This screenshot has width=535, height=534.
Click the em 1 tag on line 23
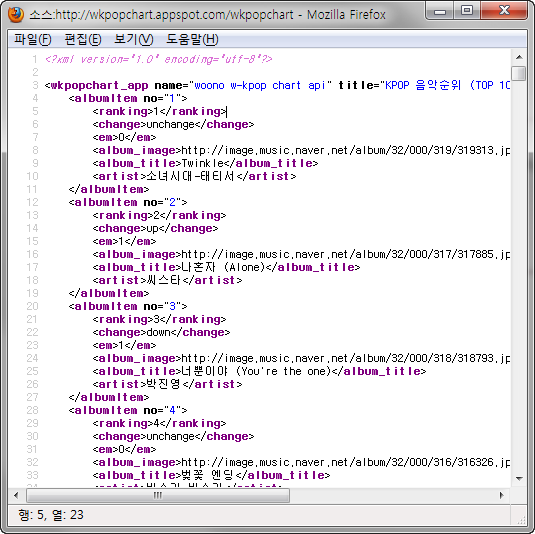(x=124, y=345)
